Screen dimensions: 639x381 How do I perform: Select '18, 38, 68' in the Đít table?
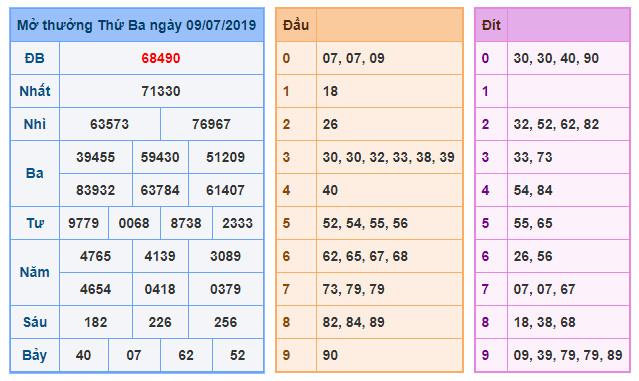[x=544, y=322]
